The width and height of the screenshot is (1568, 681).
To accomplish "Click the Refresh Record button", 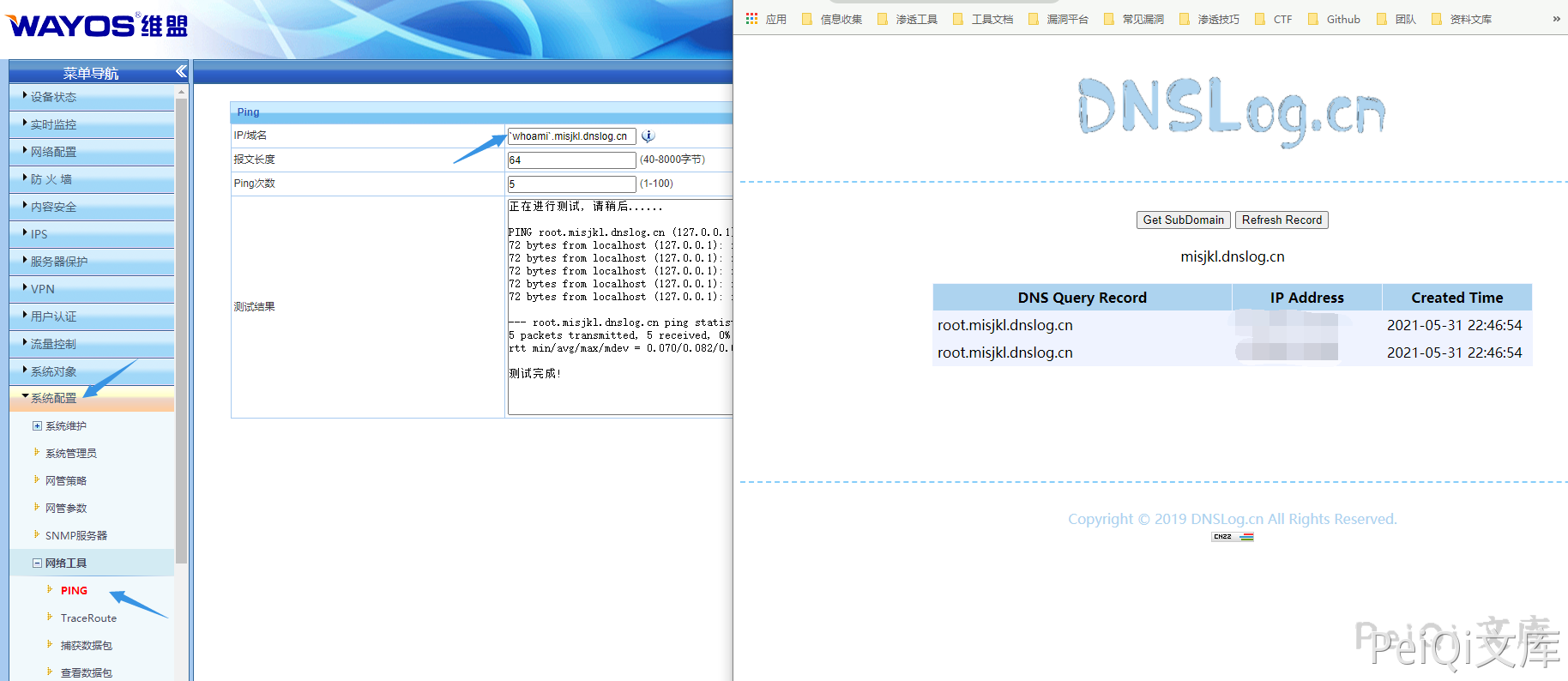I will [1282, 220].
